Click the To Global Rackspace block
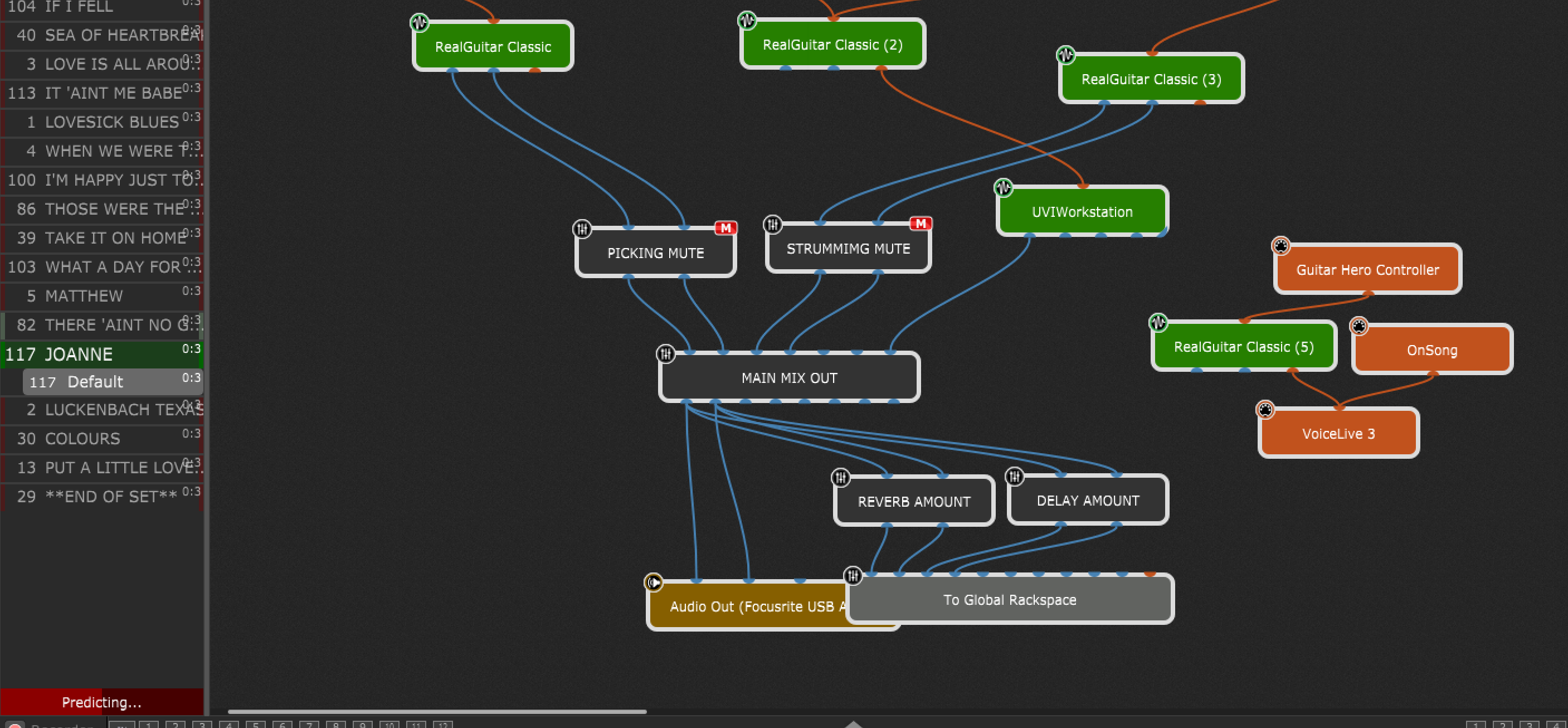 (1009, 600)
